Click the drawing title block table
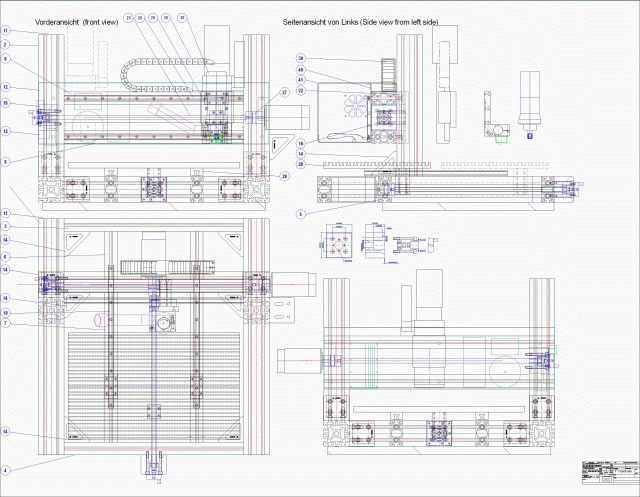Viewport: 640px width, 497px height. pos(607,471)
